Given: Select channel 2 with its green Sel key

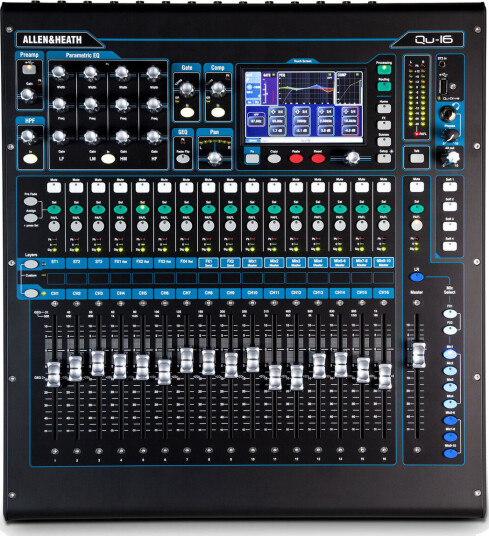Looking at the screenshot, I should click(x=76, y=209).
